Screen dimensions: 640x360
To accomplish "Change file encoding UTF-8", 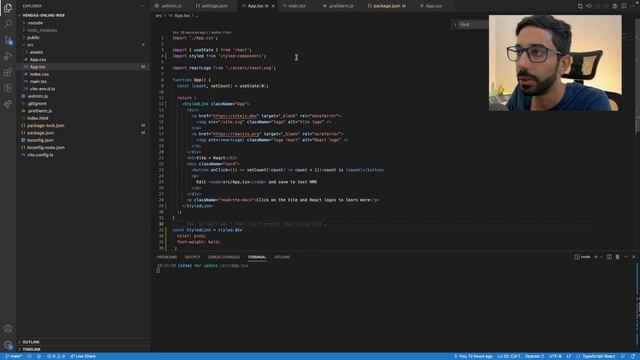I will pos(555,356).
